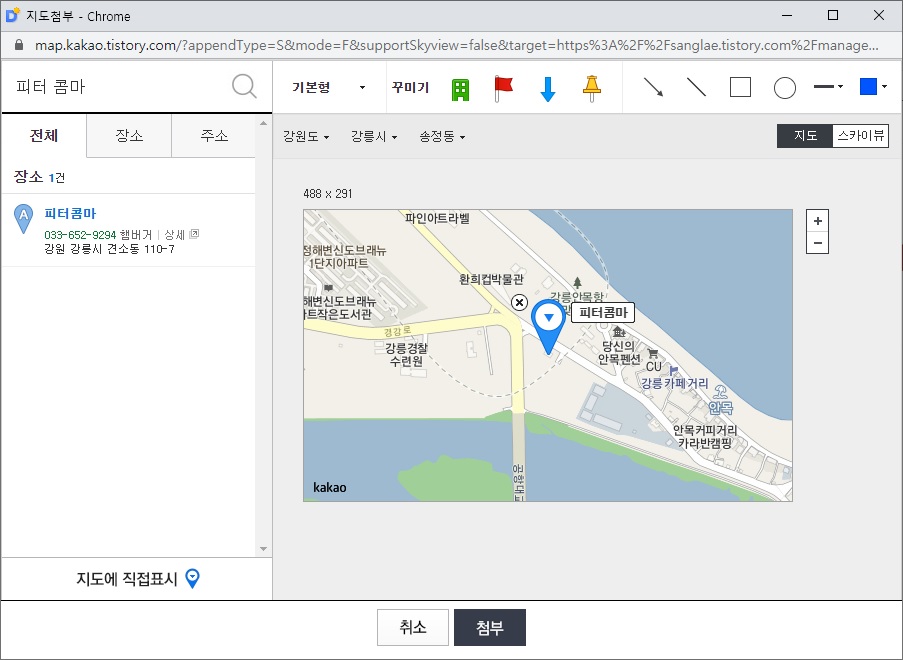Screen dimensions: 903x660
Task: Expand the 강원도 province dropdown
Action: click(x=306, y=136)
